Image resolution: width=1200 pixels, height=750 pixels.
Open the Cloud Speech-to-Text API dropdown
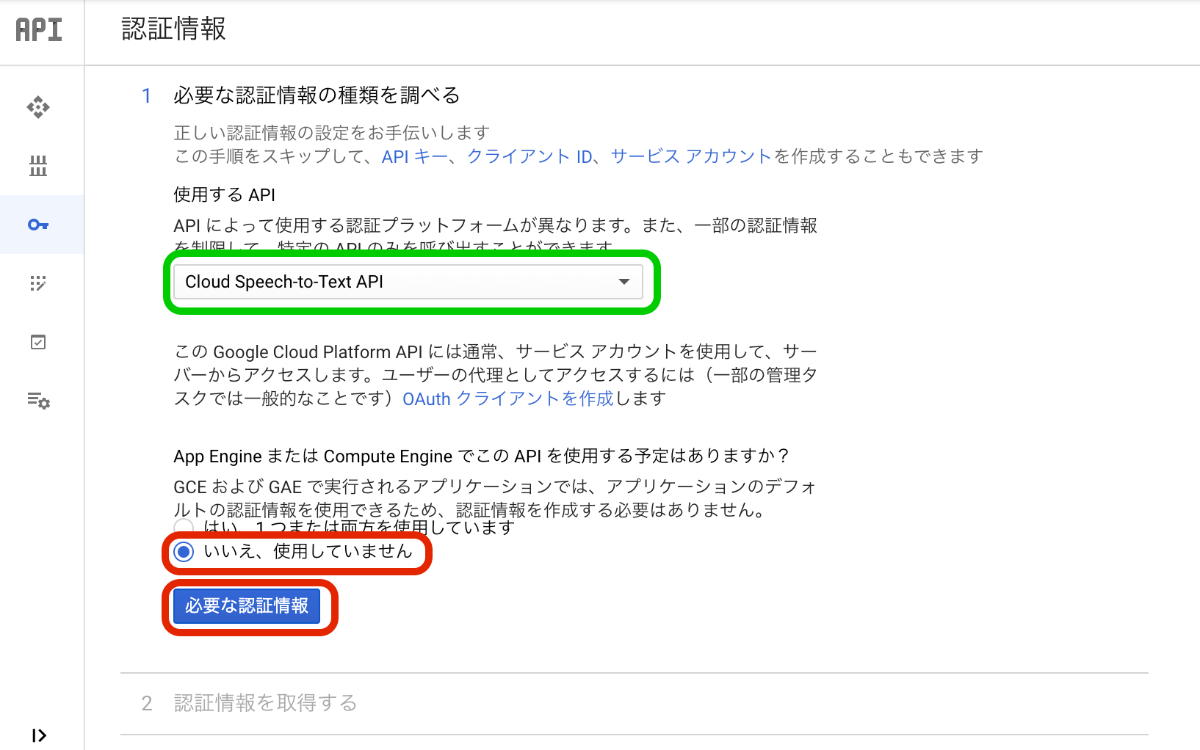(x=407, y=282)
